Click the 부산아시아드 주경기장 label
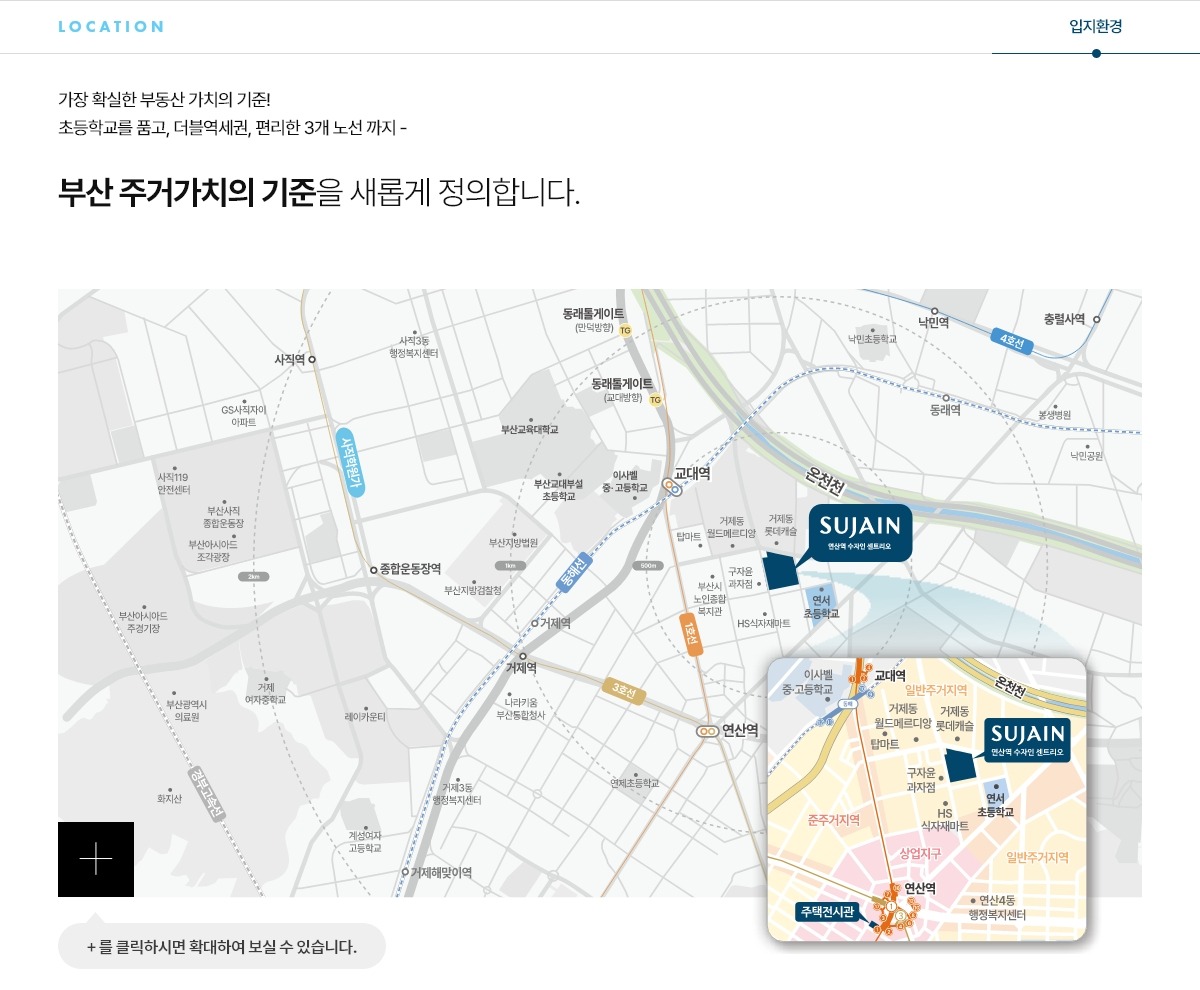1200x990 pixels. [x=143, y=622]
